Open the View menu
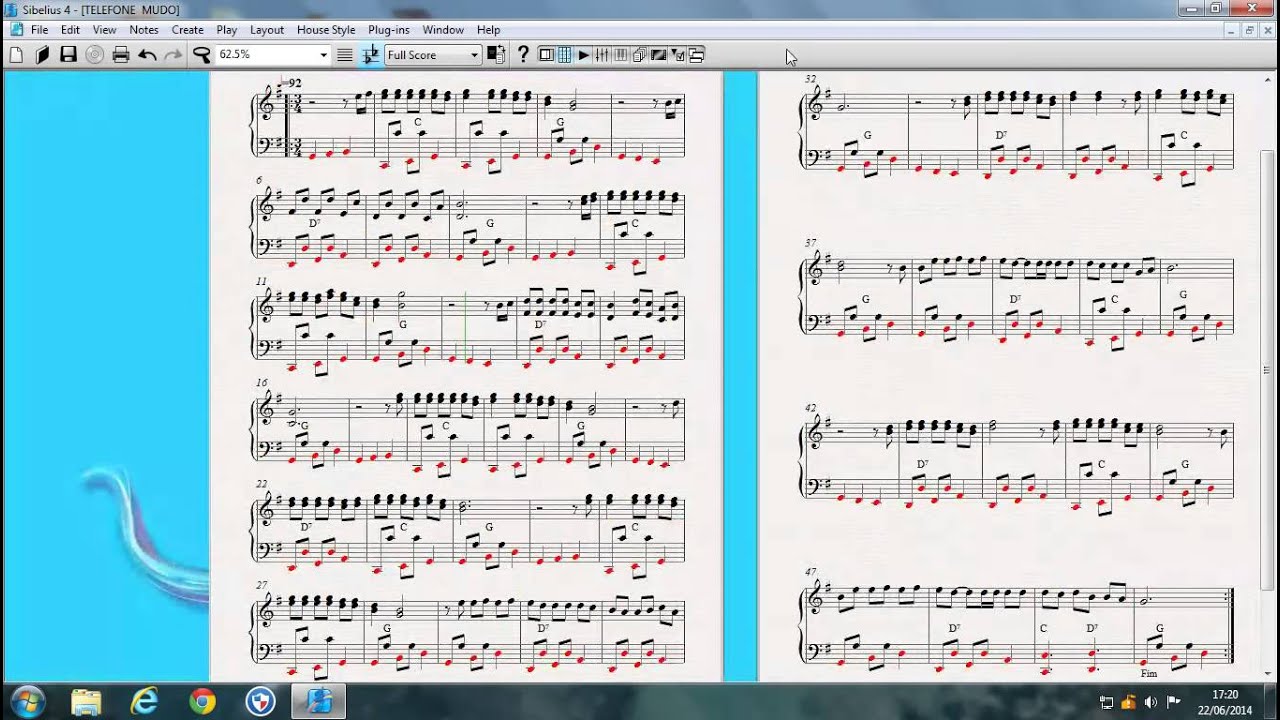 pyautogui.click(x=105, y=30)
